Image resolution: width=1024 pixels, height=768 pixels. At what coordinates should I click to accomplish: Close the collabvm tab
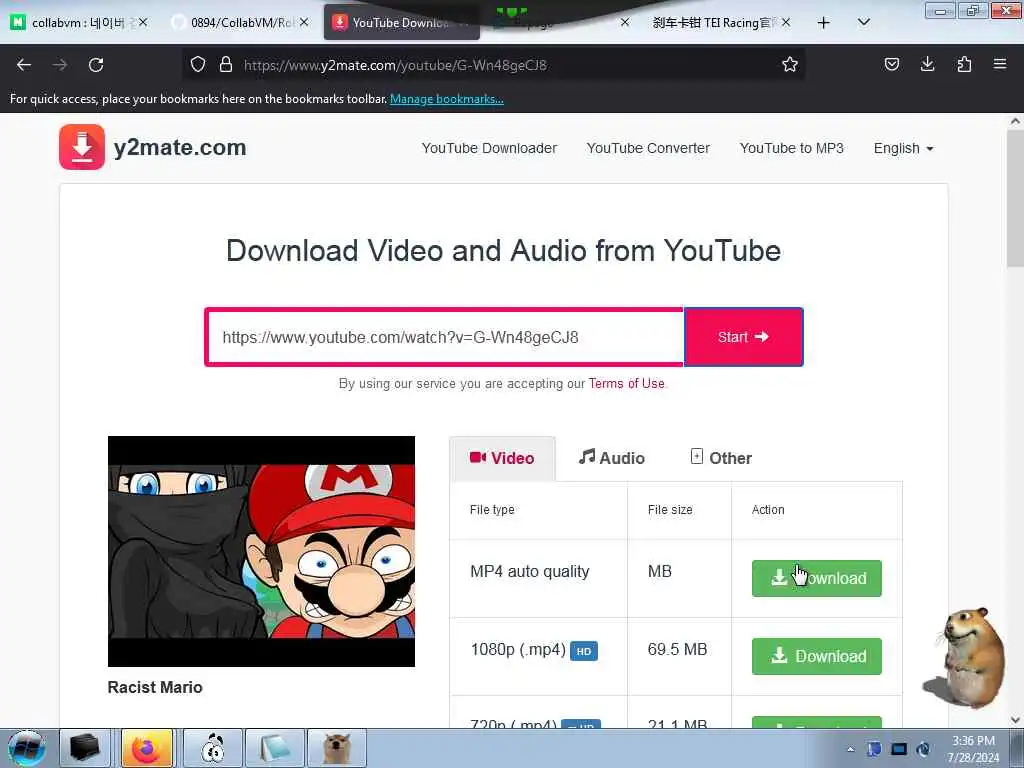[143, 22]
